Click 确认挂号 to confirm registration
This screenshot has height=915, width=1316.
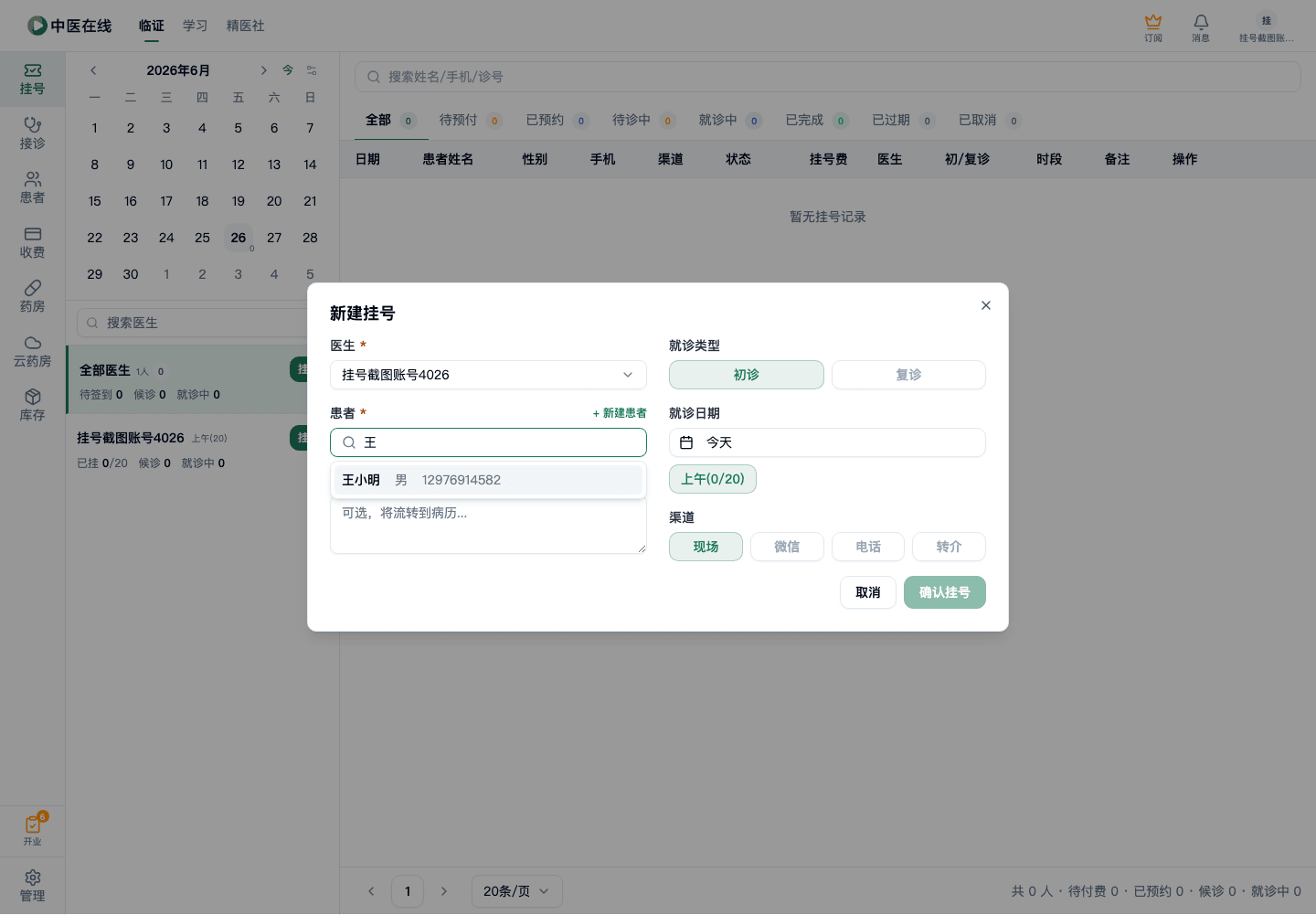pos(944,592)
